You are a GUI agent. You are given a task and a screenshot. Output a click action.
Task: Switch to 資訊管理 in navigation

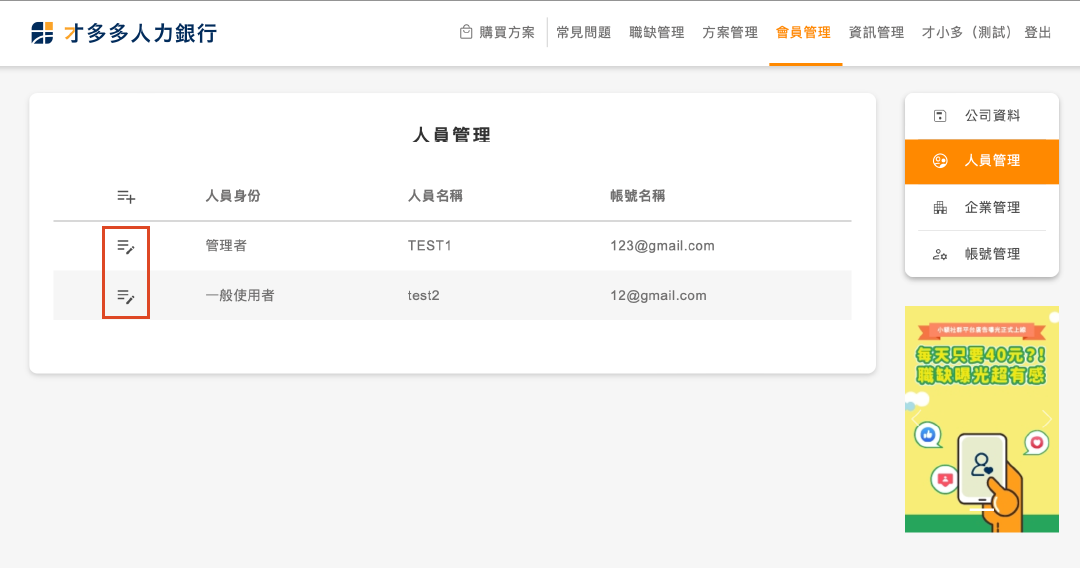876,33
